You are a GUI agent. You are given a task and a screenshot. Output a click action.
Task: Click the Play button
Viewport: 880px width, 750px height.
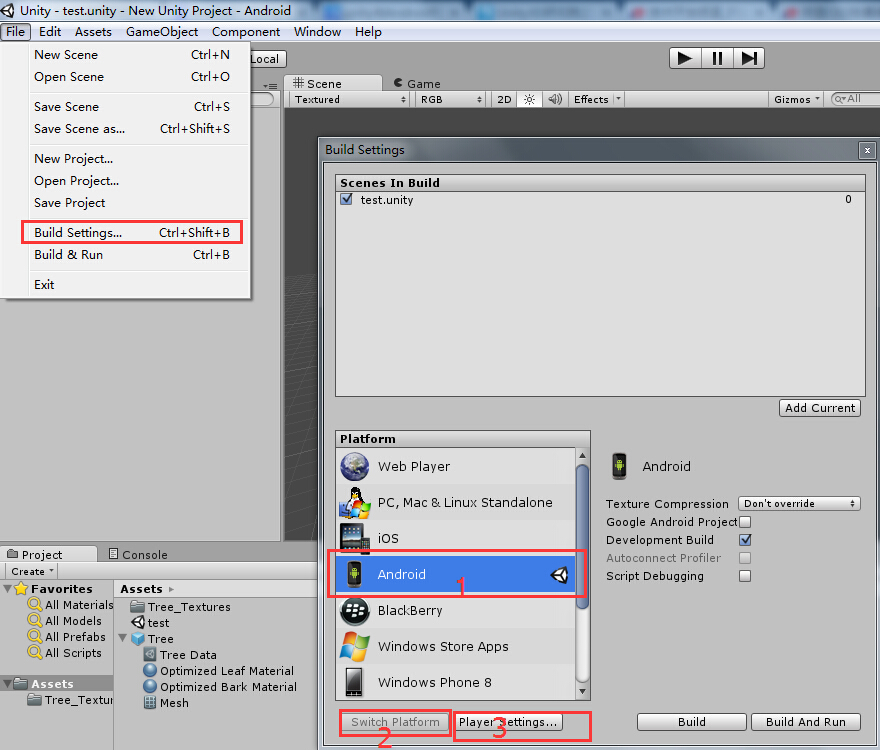pos(685,58)
